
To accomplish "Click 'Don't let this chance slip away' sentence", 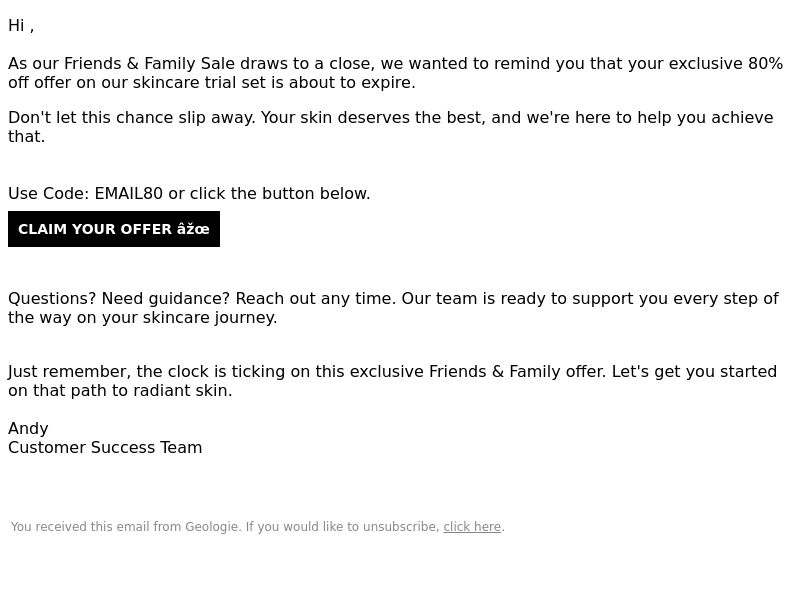I will (x=132, y=118).
